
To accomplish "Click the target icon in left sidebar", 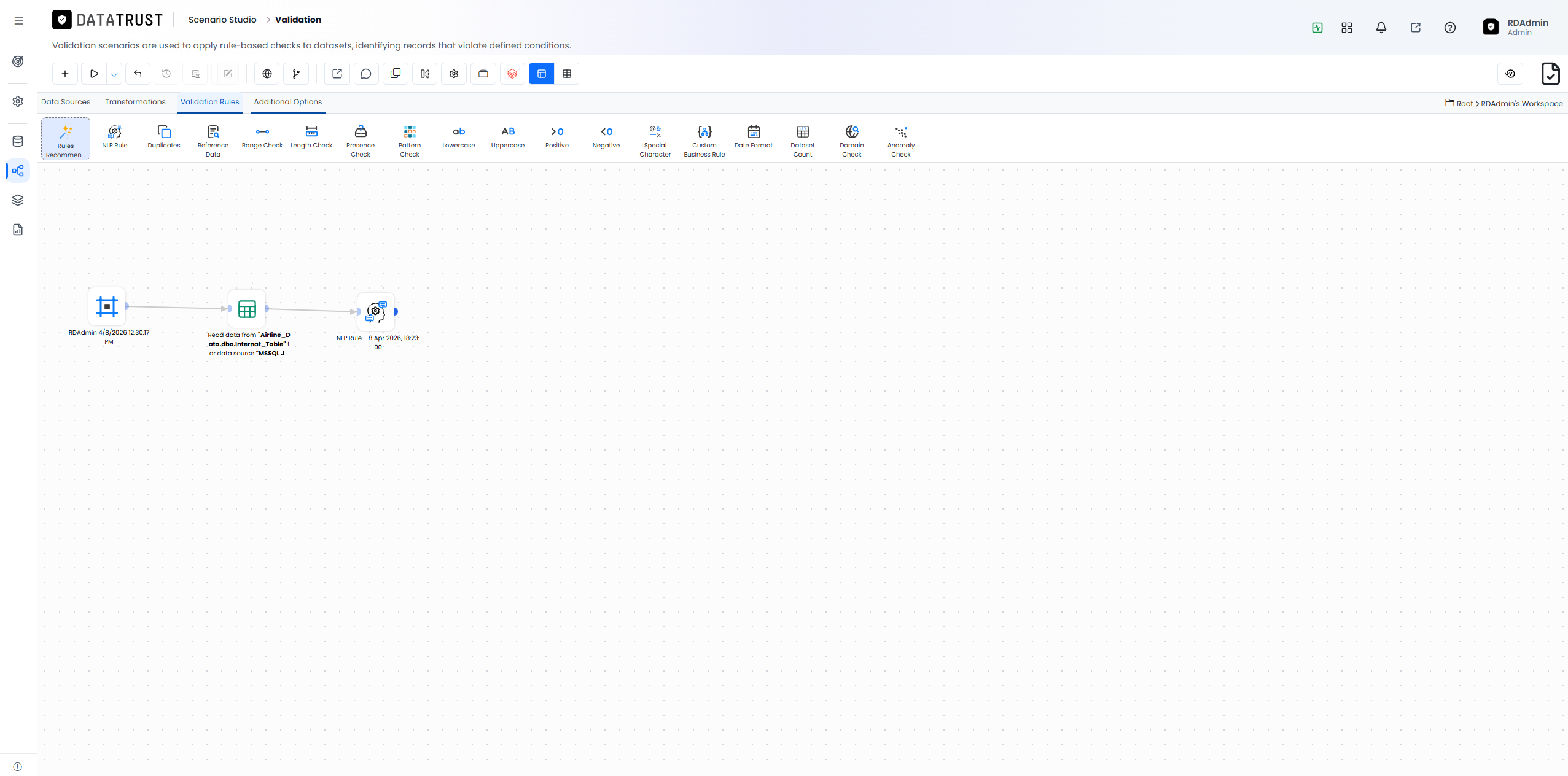I will (18, 61).
